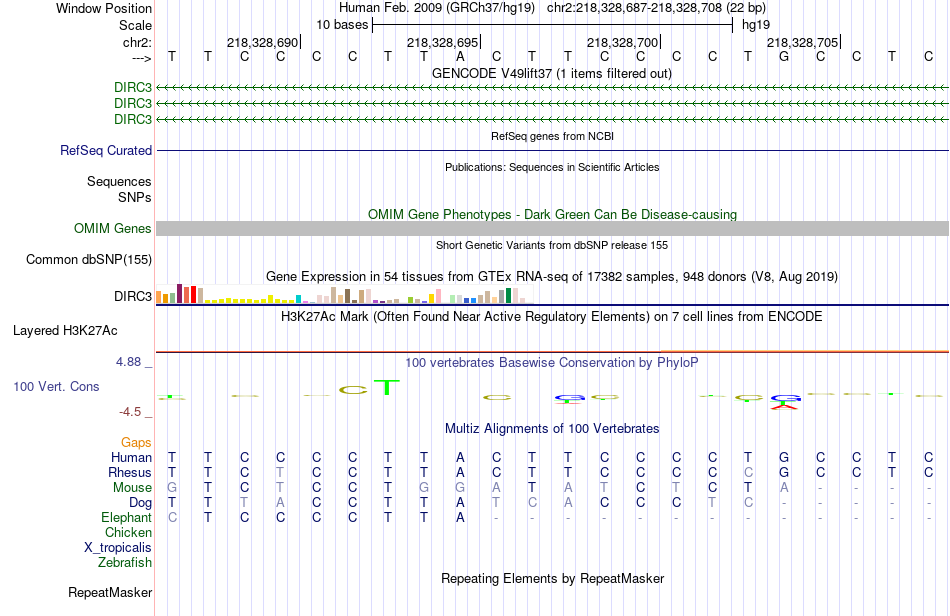Click the gray OMIM Genes item bar
Image resolution: width=950 pixels, height=616 pixels.
[x=552, y=228]
